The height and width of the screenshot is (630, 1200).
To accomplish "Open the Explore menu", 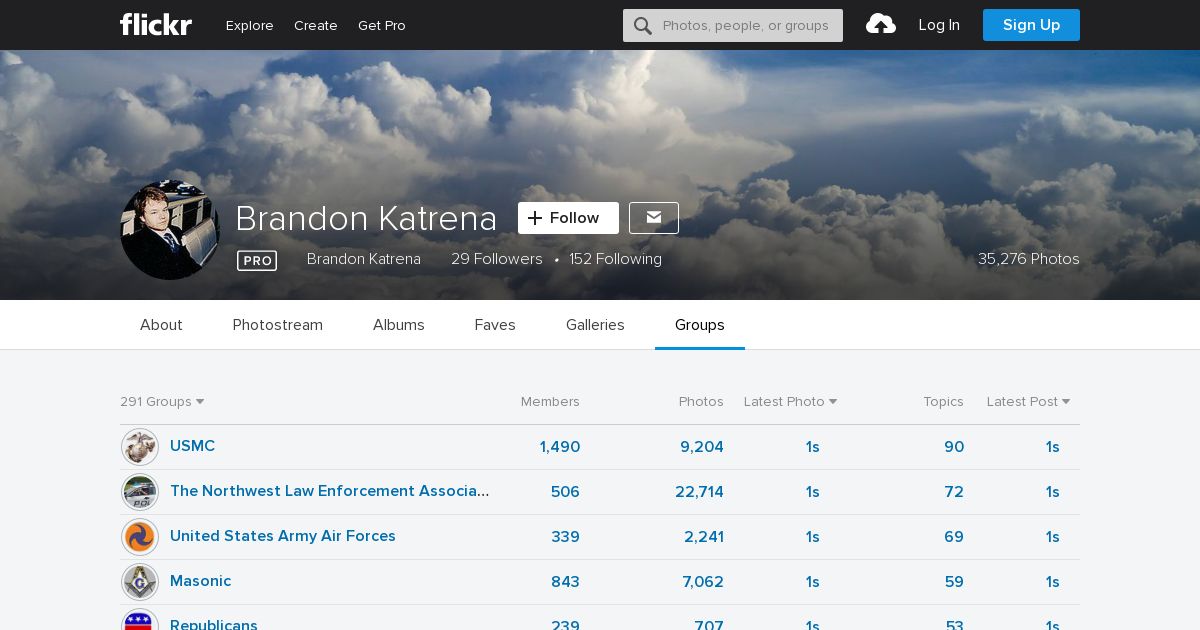I will [x=250, y=26].
